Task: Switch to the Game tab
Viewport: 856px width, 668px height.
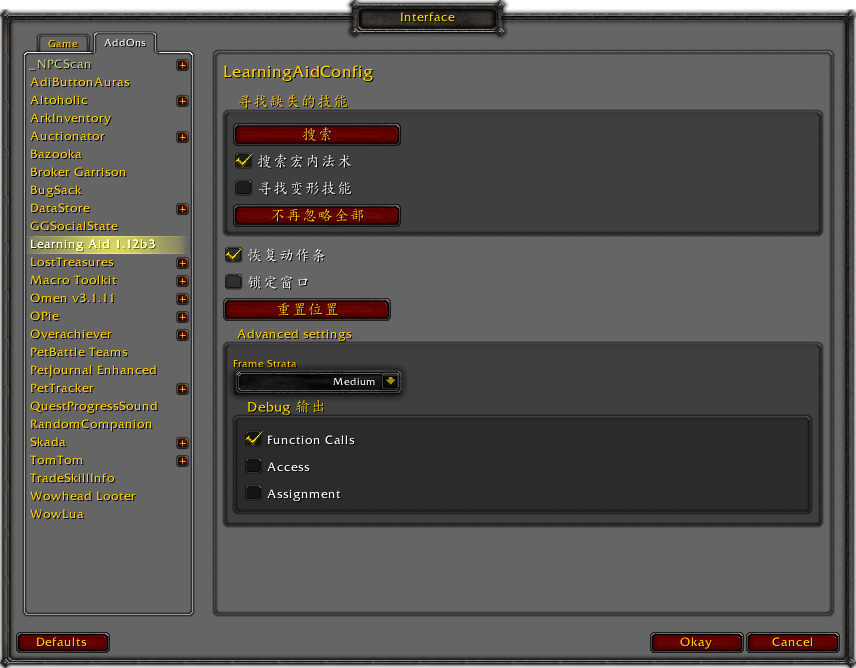Action: [63, 44]
